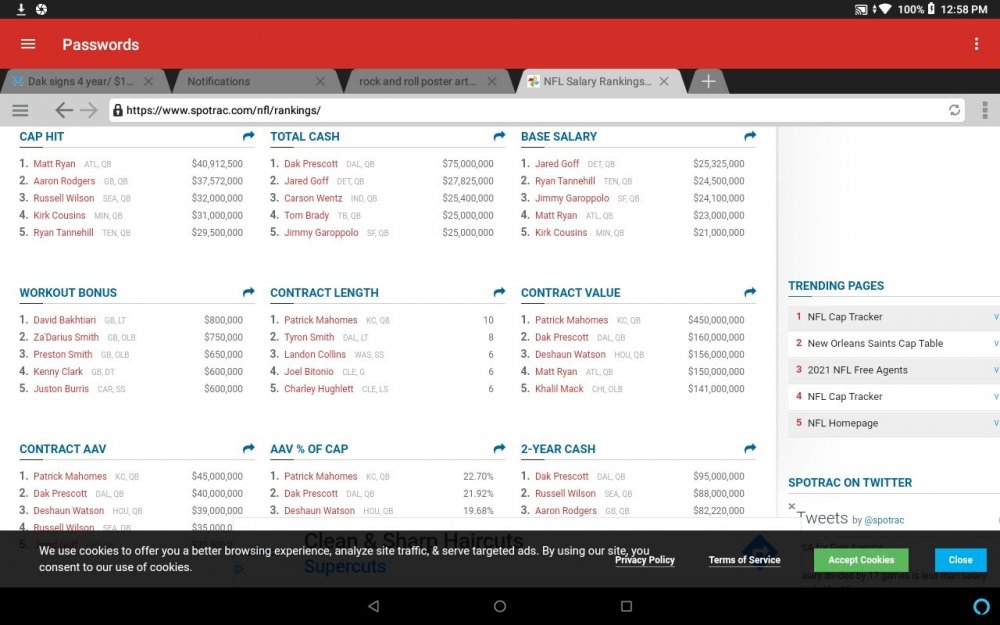Go forward with the browser forward arrow
This screenshot has width=1000, height=625.
point(89,110)
